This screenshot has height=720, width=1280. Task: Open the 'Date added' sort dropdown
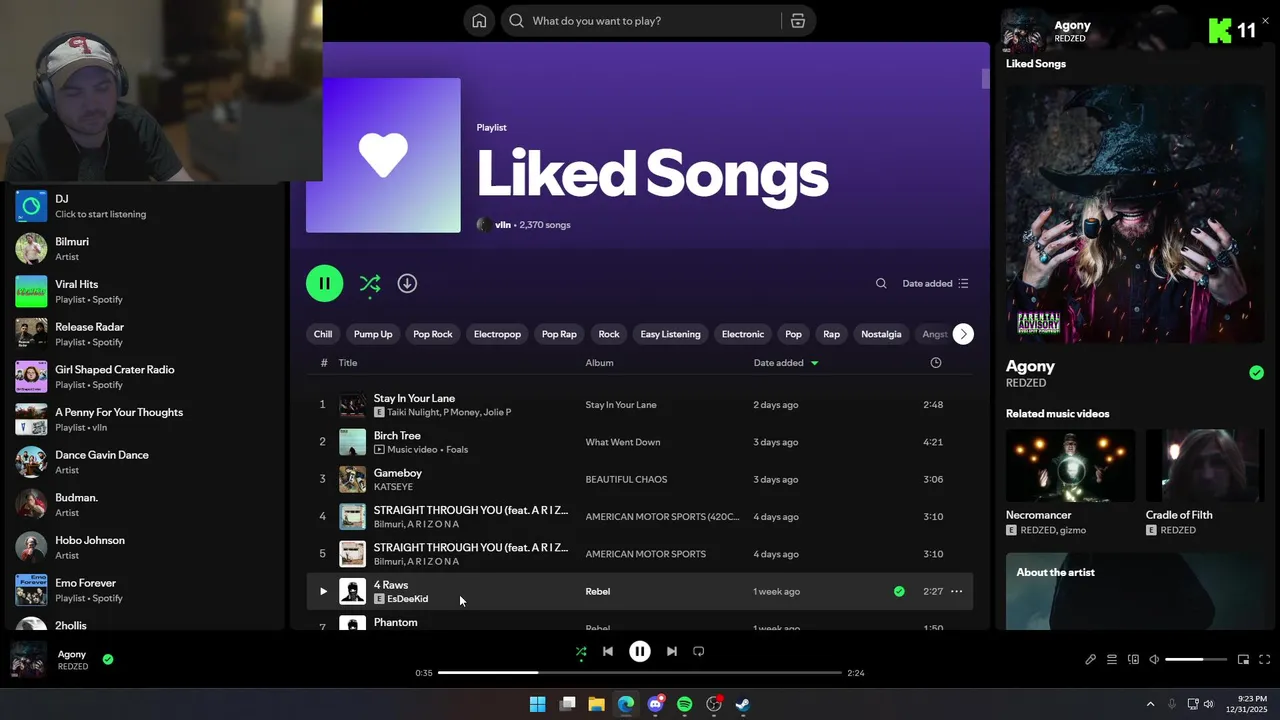click(x=935, y=283)
